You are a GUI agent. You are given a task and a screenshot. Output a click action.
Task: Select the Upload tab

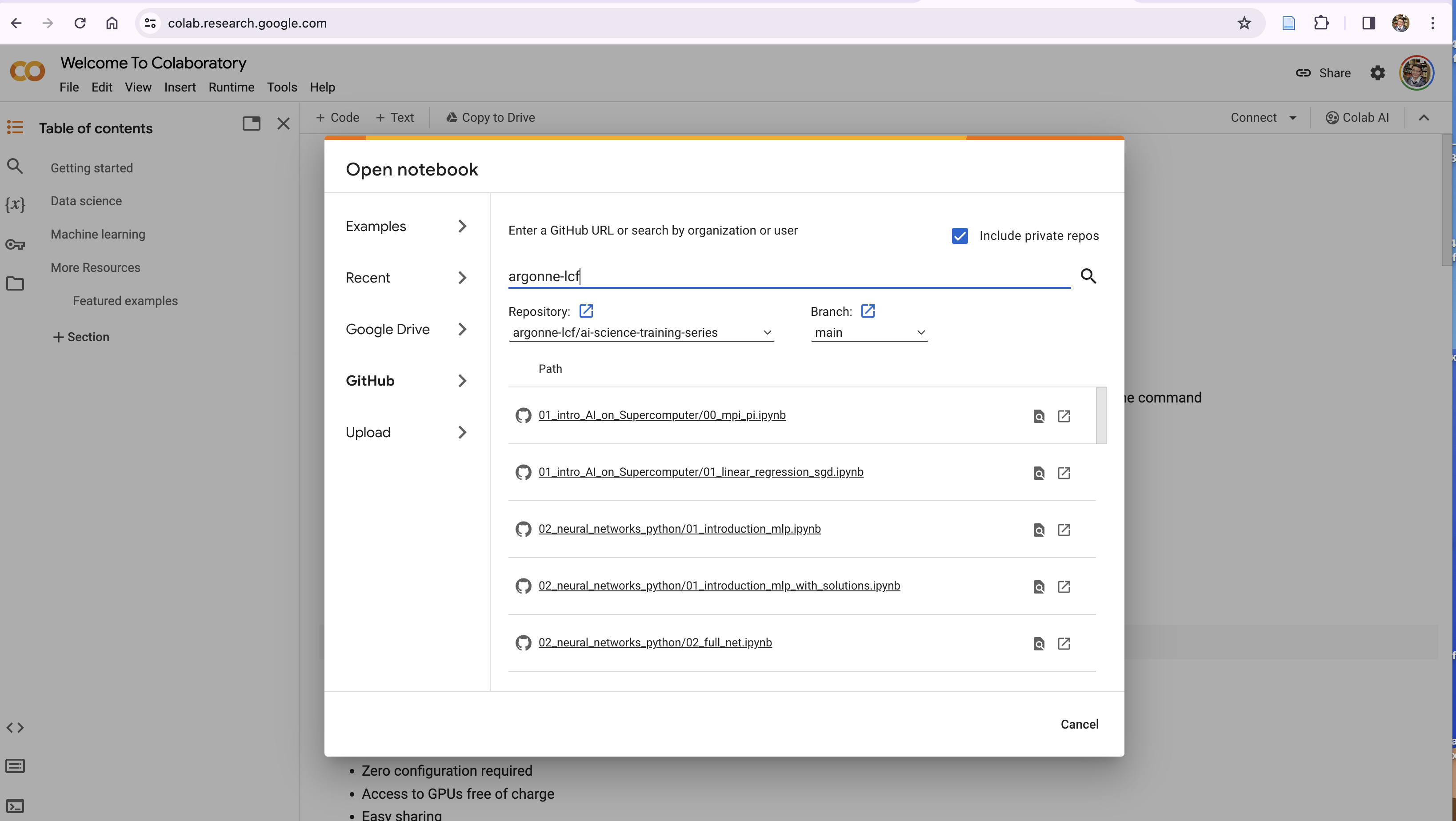coord(407,432)
